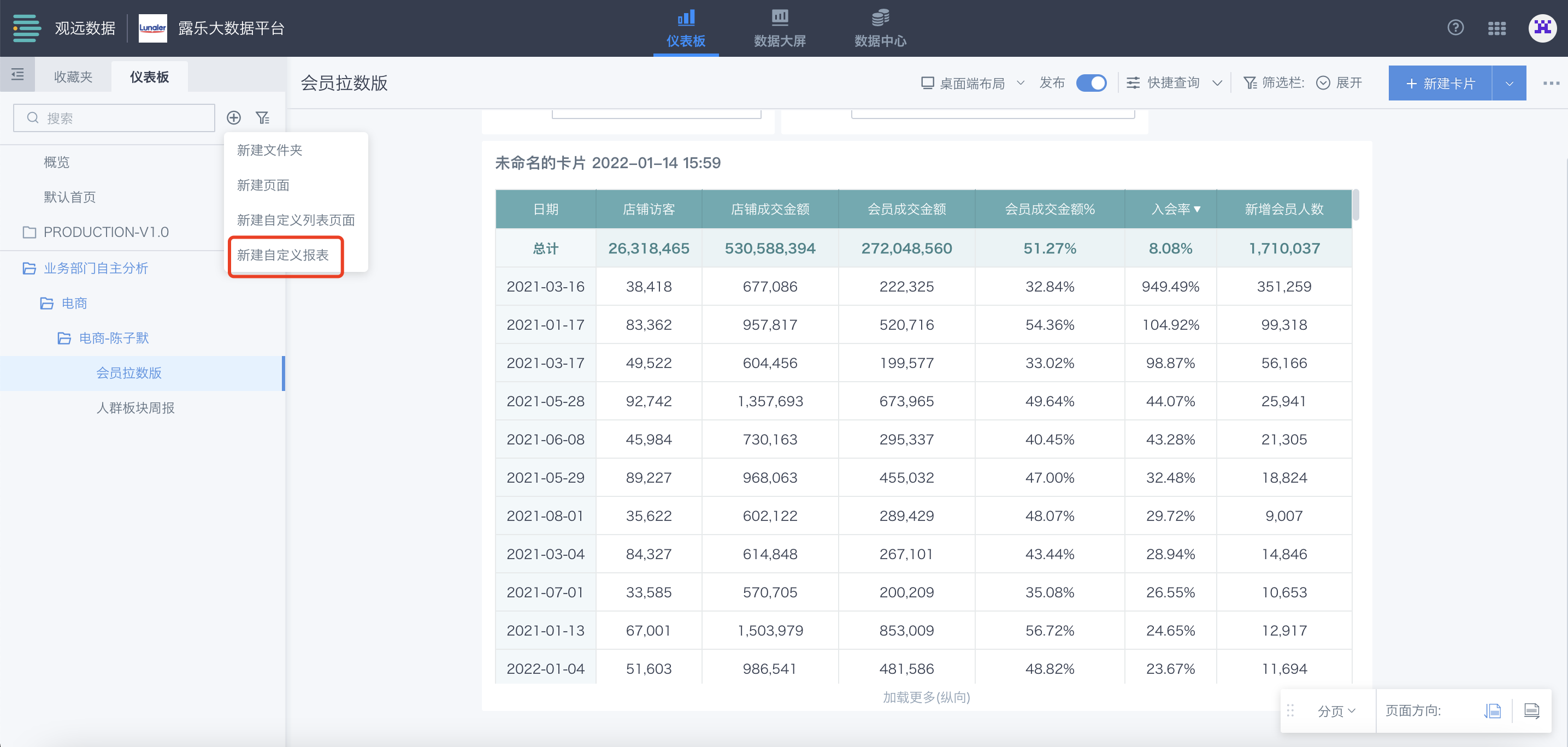Screen dimensions: 1568x747
Task: Click the plus circle add icon
Action: (x=234, y=117)
